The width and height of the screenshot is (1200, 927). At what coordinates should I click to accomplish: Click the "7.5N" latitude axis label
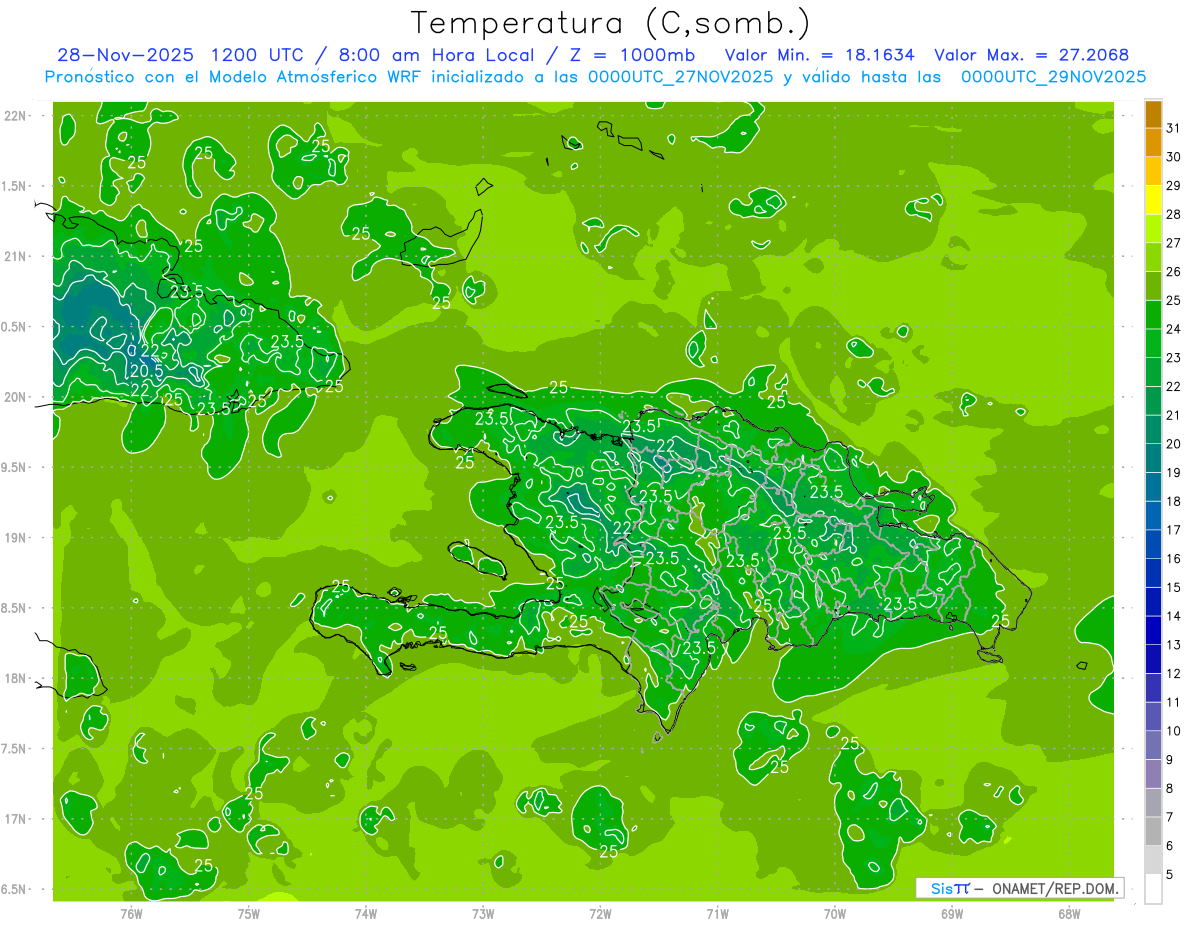click(x=15, y=749)
